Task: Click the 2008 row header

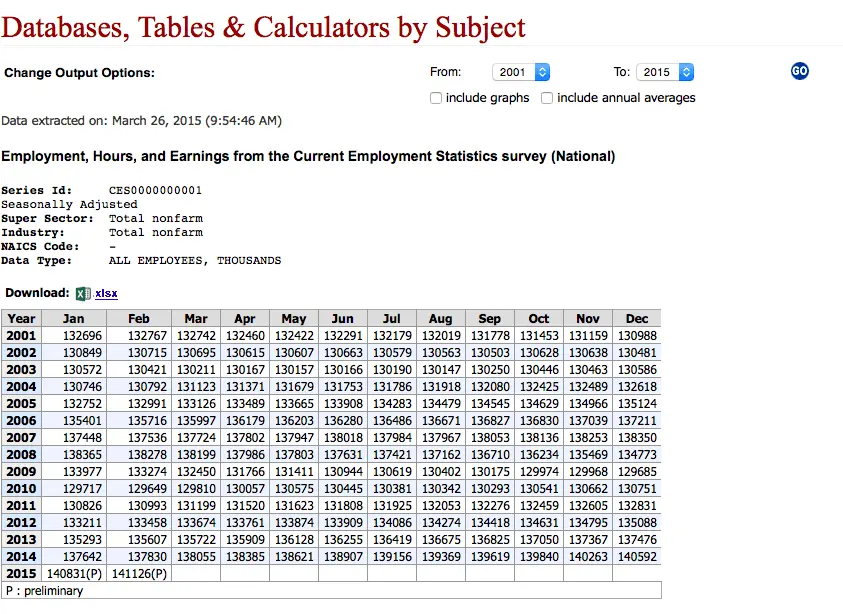Action: pyautogui.click(x=22, y=454)
